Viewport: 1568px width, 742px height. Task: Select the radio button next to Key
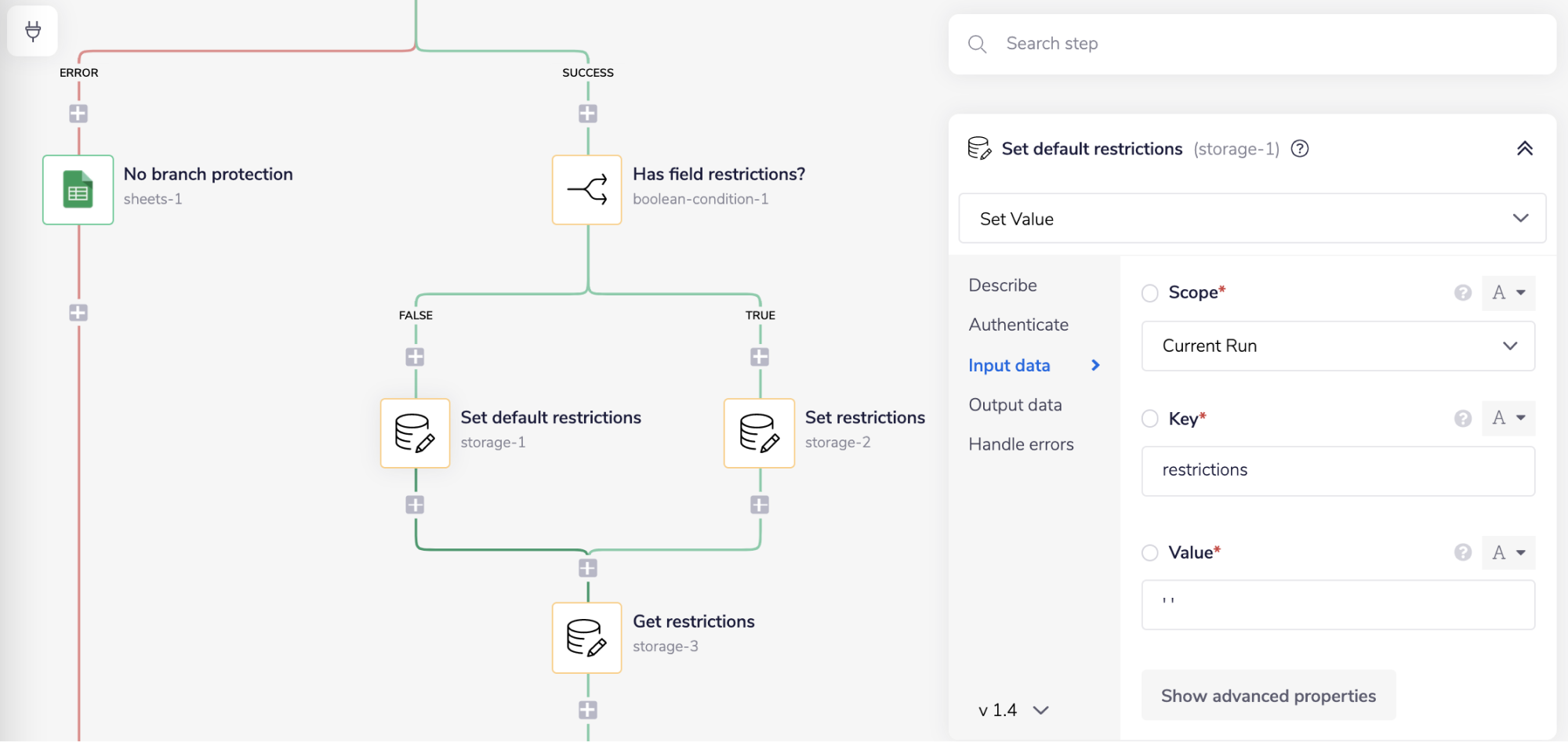[x=1150, y=418]
